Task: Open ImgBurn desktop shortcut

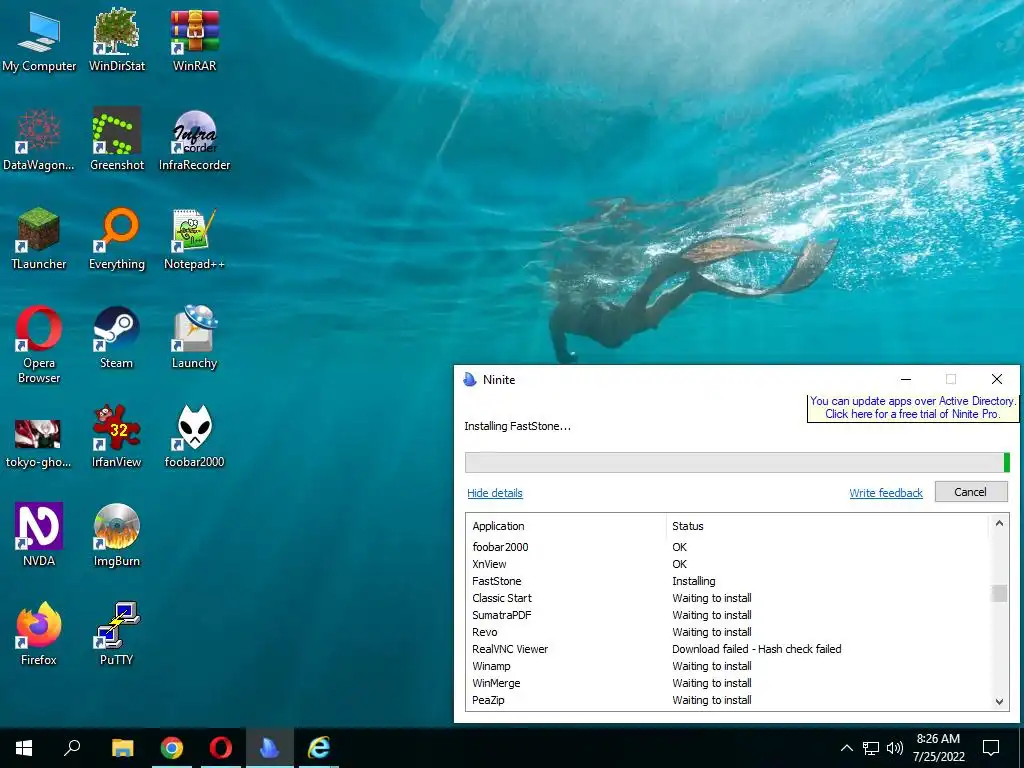Action: (116, 536)
